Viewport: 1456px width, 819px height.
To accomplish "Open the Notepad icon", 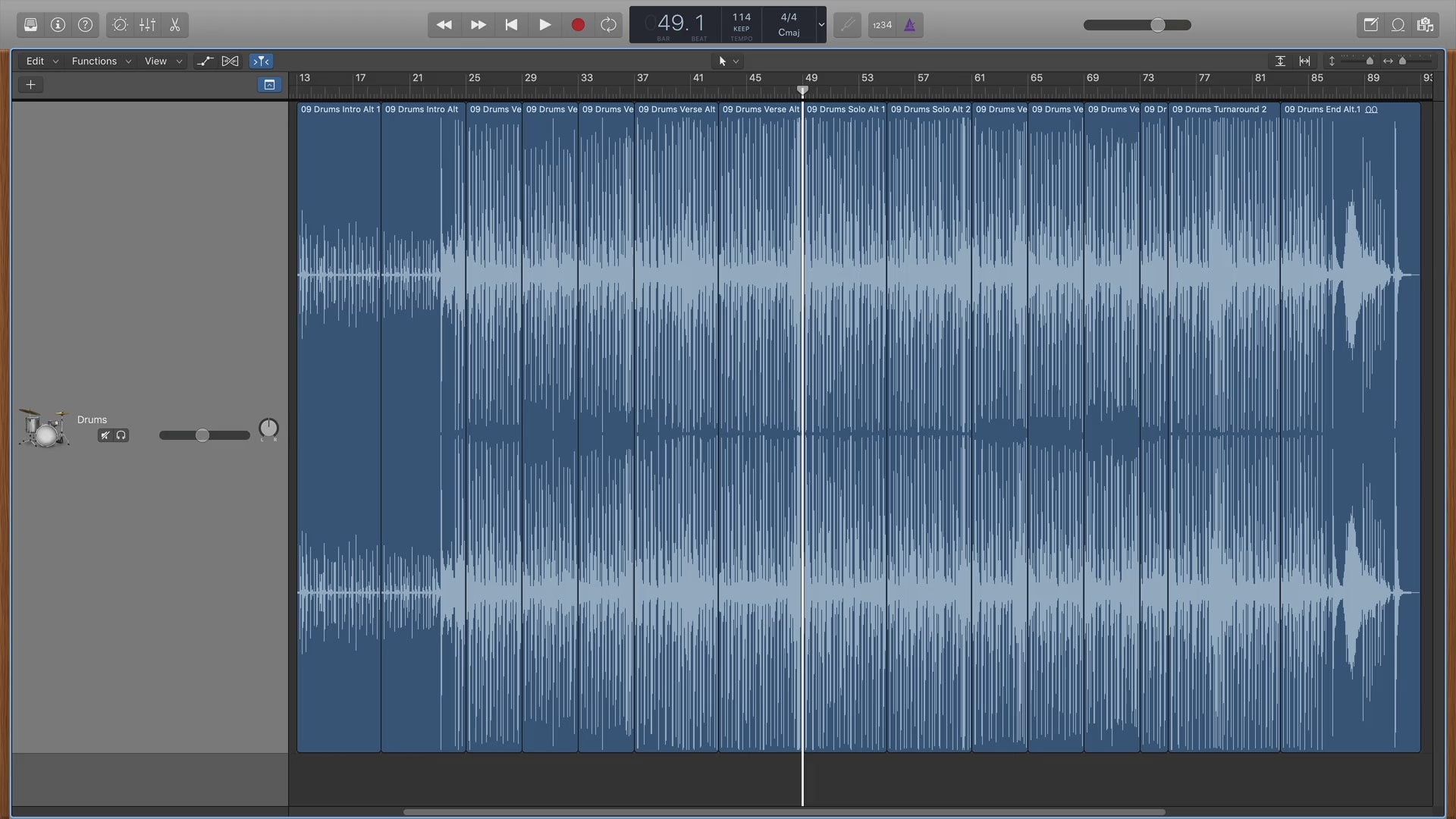I will (1370, 25).
